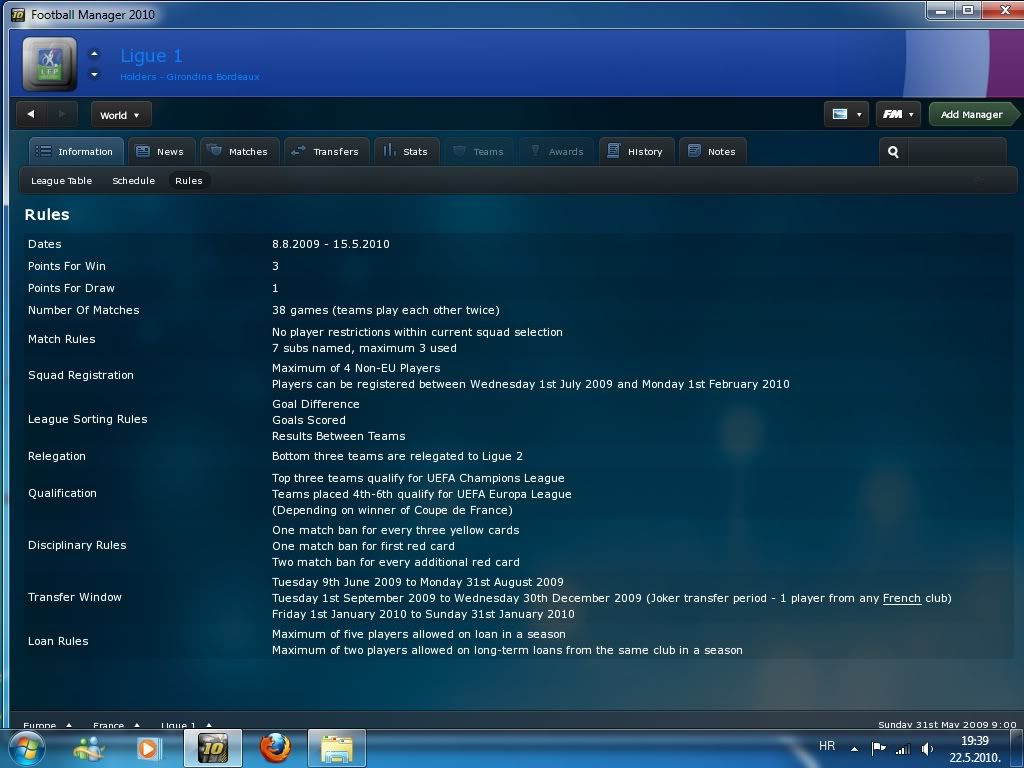
Task: Open Windows Explorer folder in taskbar
Action: click(336, 747)
